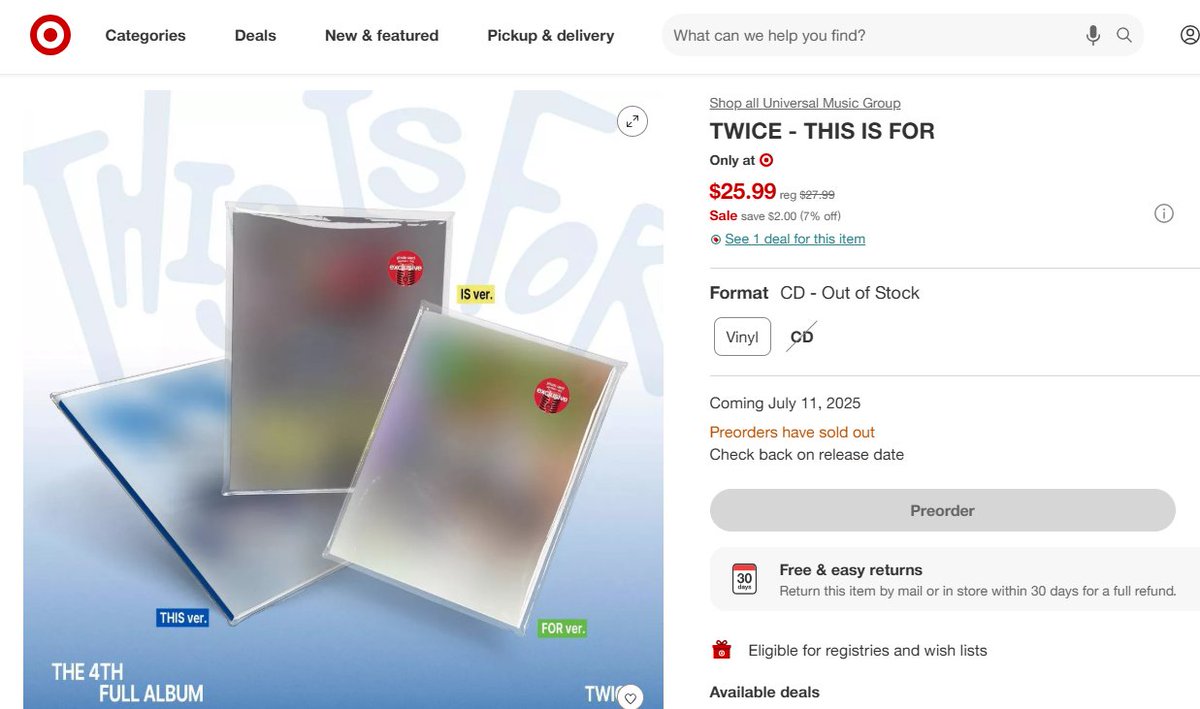
Task: Open the account profile icon
Action: click(1189, 36)
